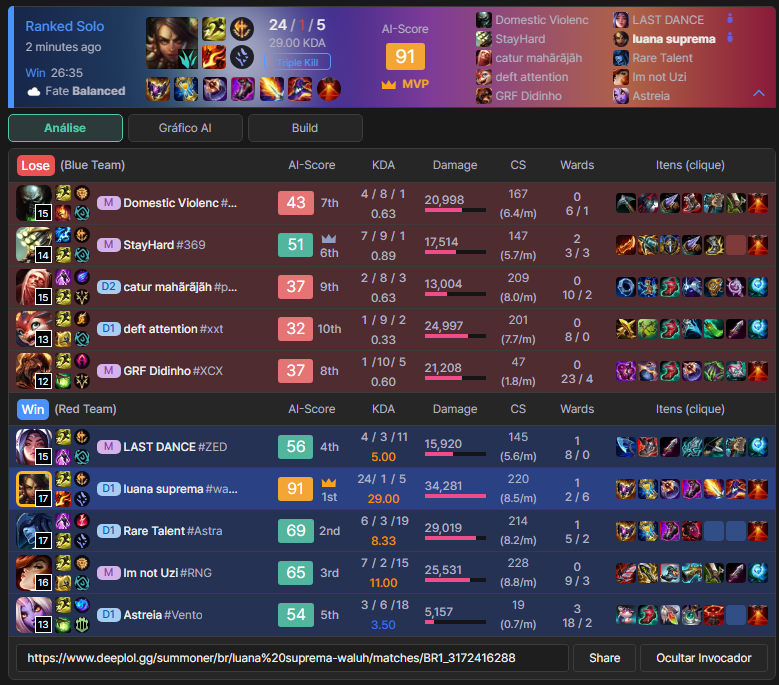Click the match URL input field
The image size is (779, 685).
pos(292,658)
